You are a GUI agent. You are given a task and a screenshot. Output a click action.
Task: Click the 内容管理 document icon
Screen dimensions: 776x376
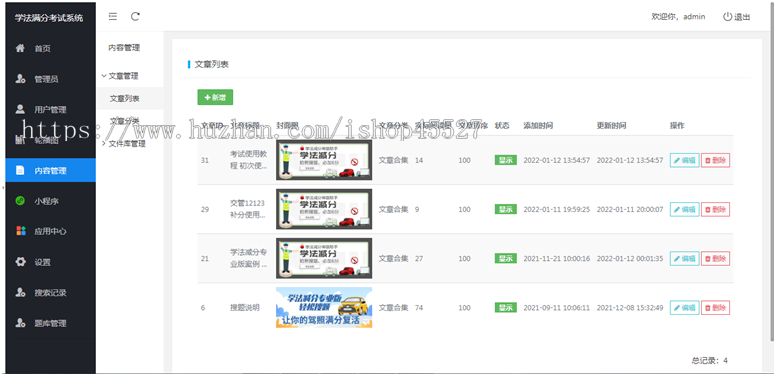[20, 170]
